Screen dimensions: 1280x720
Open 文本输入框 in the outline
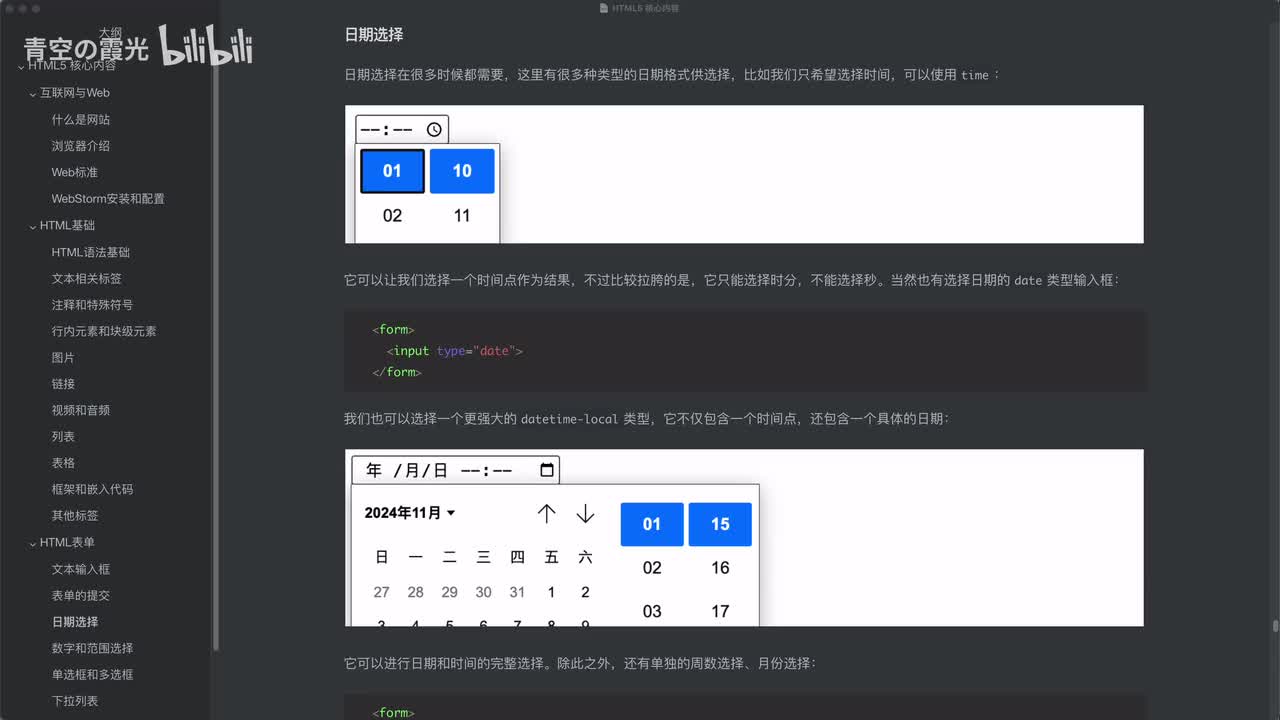coord(81,569)
